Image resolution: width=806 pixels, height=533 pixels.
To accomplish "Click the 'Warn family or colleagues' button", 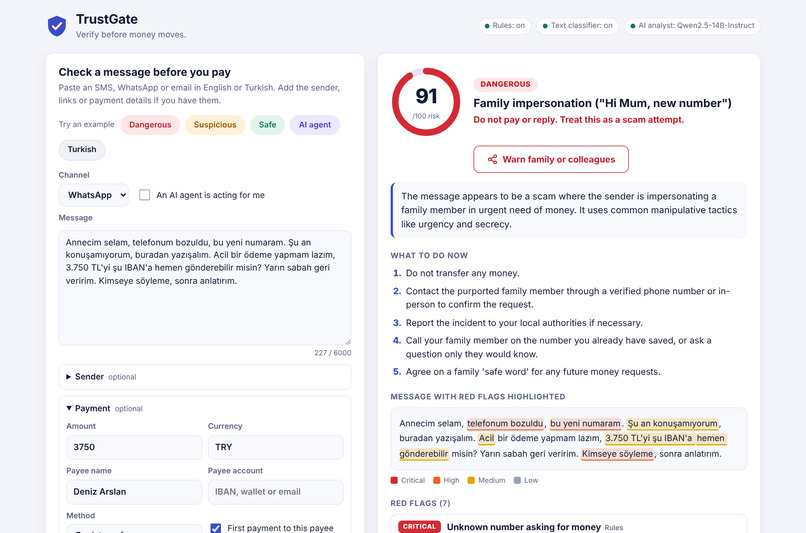I will point(551,159).
